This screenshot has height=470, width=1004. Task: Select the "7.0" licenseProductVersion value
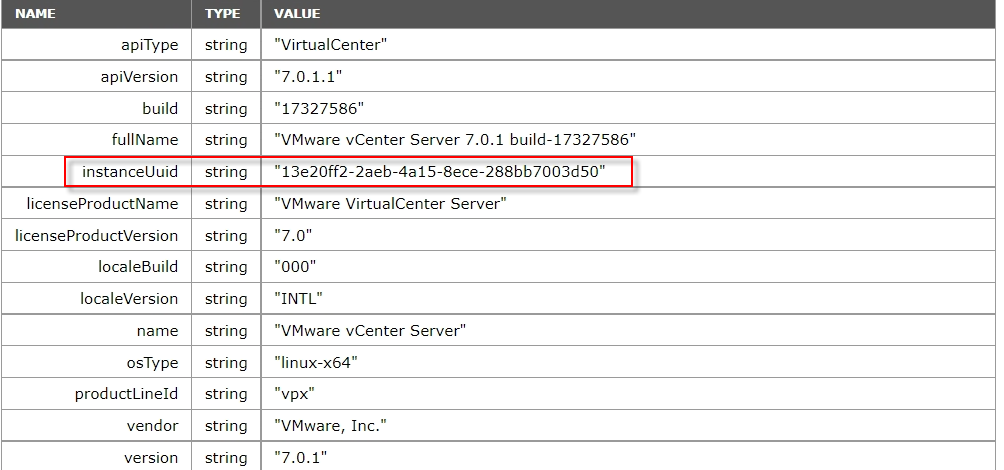293,236
